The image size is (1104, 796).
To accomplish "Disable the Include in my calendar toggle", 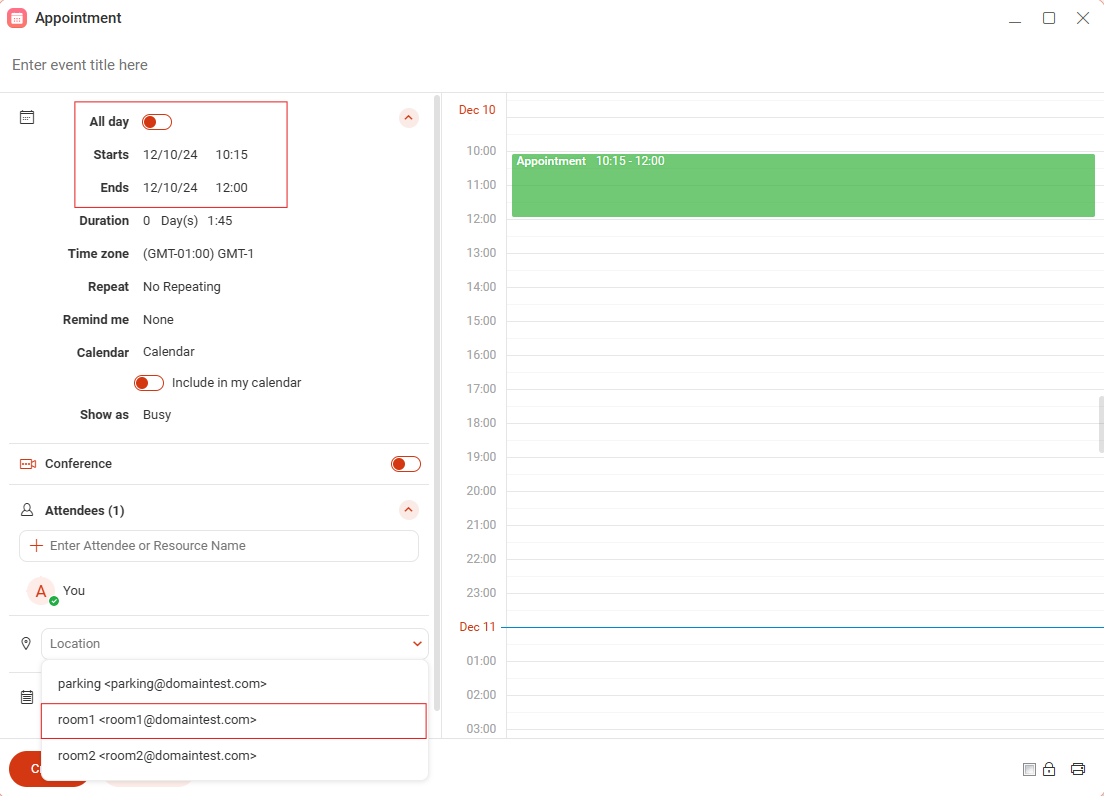I will (148, 383).
